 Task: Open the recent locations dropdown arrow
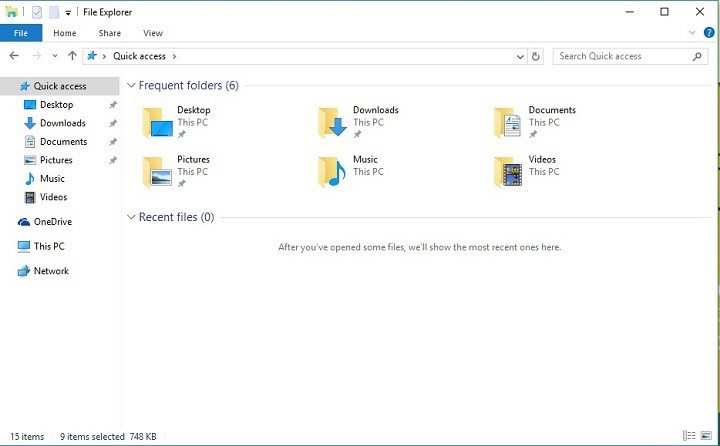(55, 57)
